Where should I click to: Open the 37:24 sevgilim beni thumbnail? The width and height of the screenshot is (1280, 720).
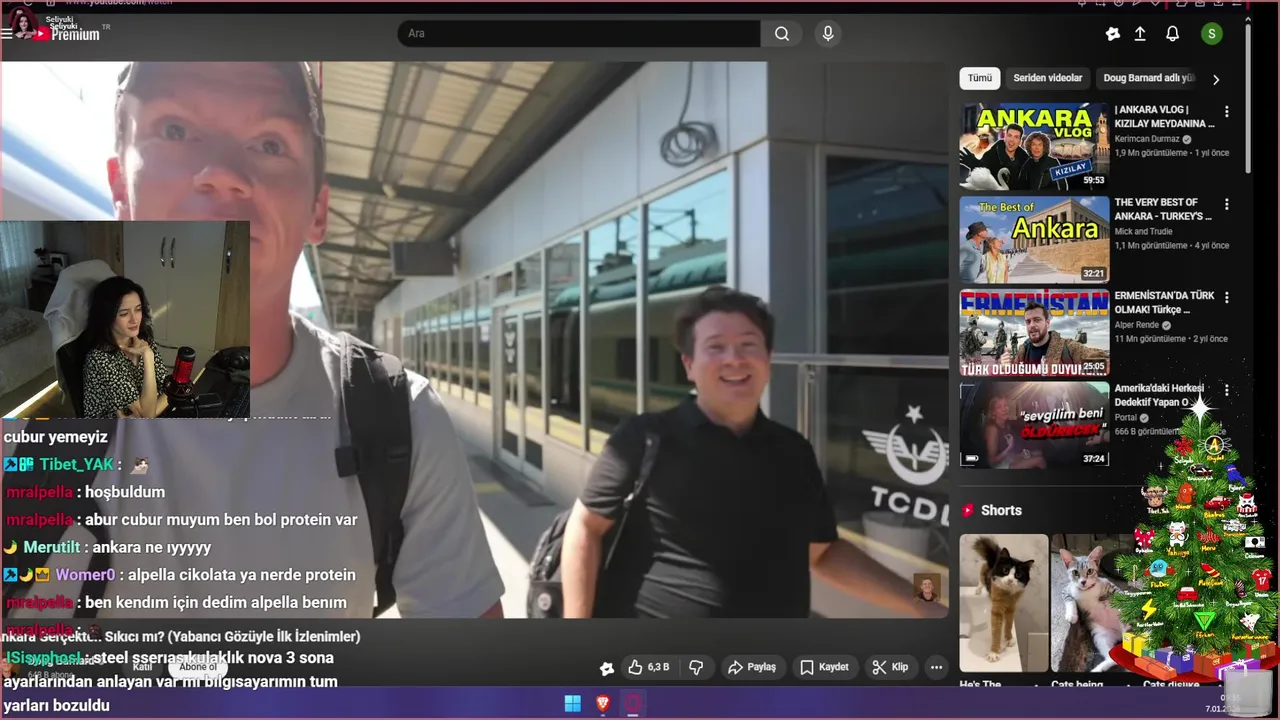click(1034, 425)
